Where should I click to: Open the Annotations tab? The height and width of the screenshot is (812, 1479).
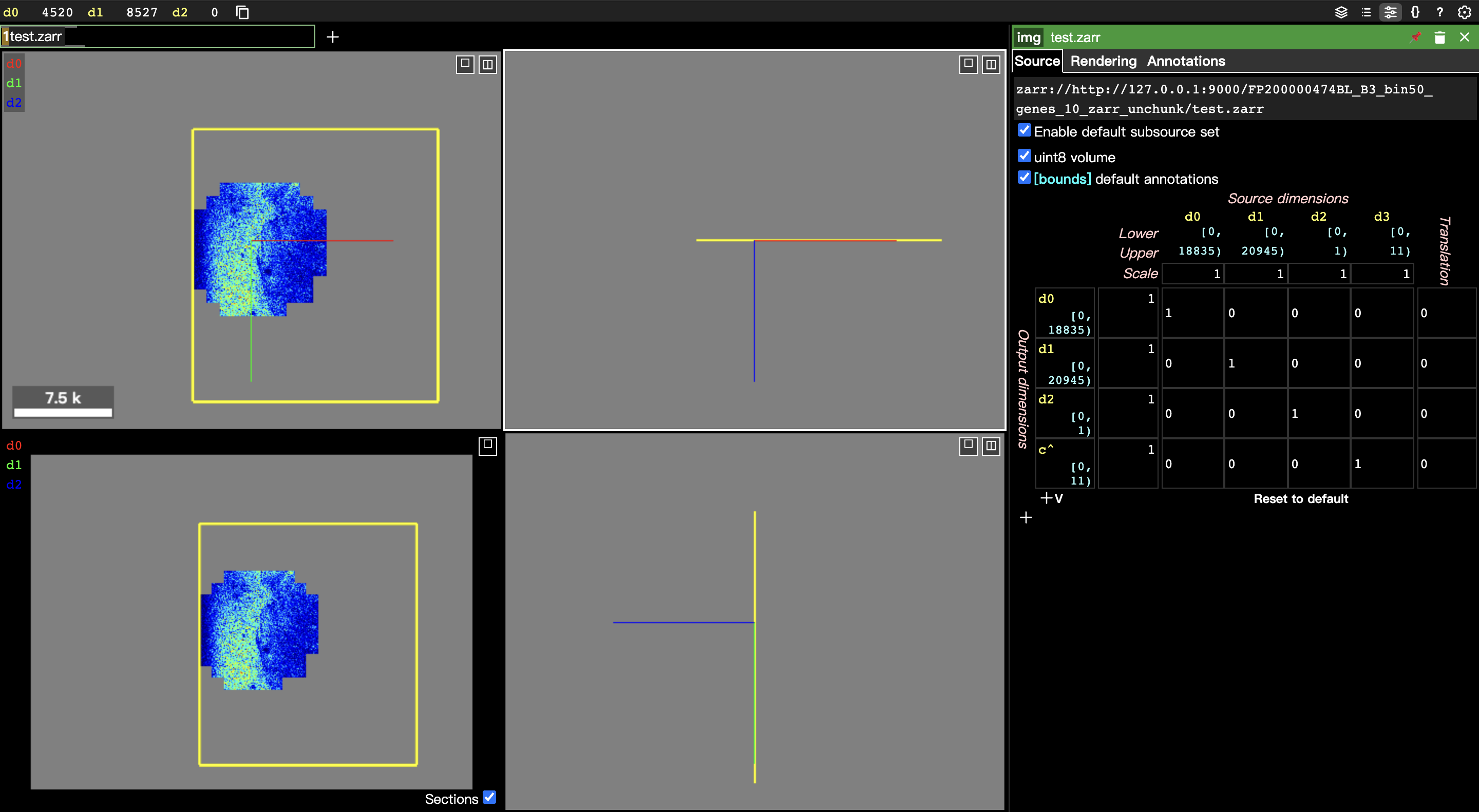click(x=1186, y=61)
